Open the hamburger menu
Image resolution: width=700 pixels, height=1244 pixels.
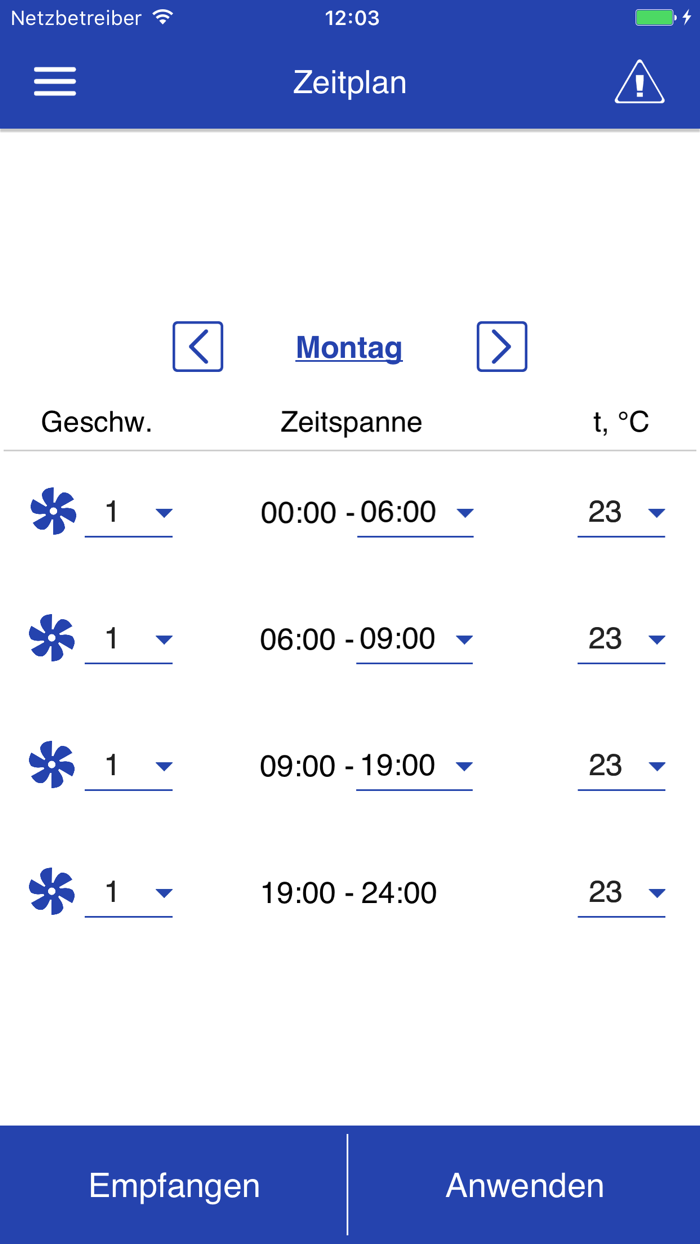pos(55,82)
